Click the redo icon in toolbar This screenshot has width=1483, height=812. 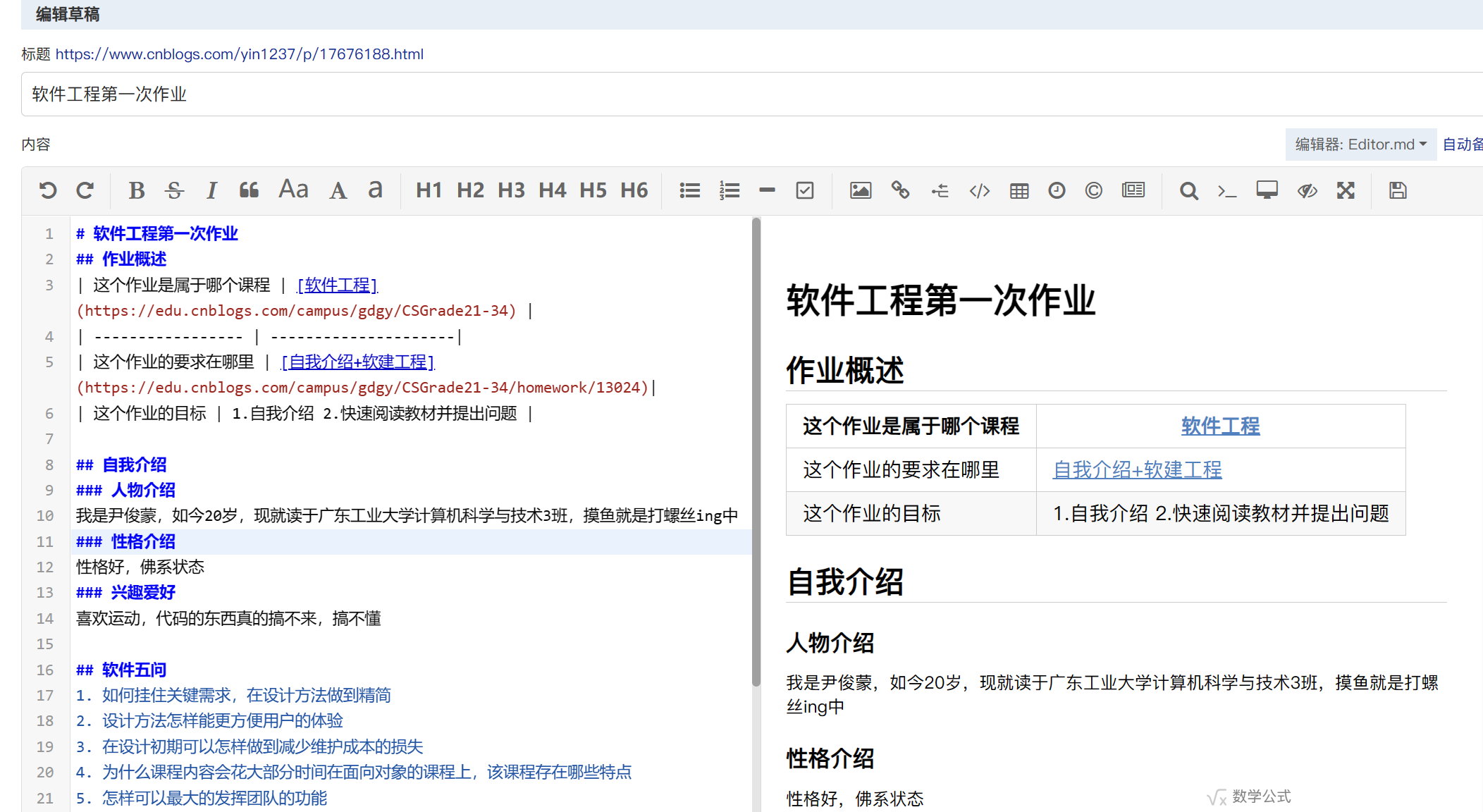point(85,190)
